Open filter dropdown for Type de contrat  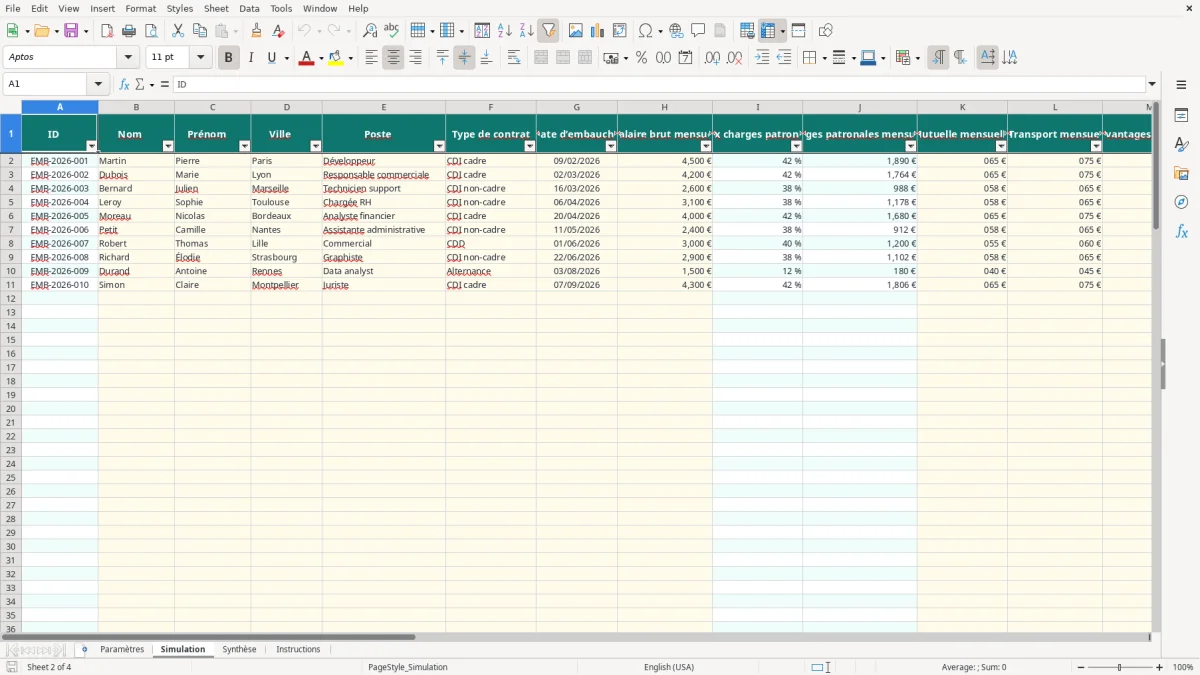[x=530, y=146]
